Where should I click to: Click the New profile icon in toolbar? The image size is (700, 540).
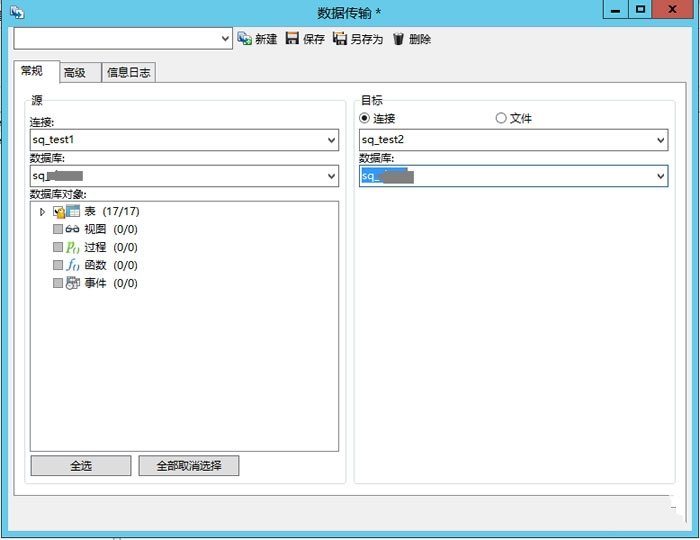244,39
